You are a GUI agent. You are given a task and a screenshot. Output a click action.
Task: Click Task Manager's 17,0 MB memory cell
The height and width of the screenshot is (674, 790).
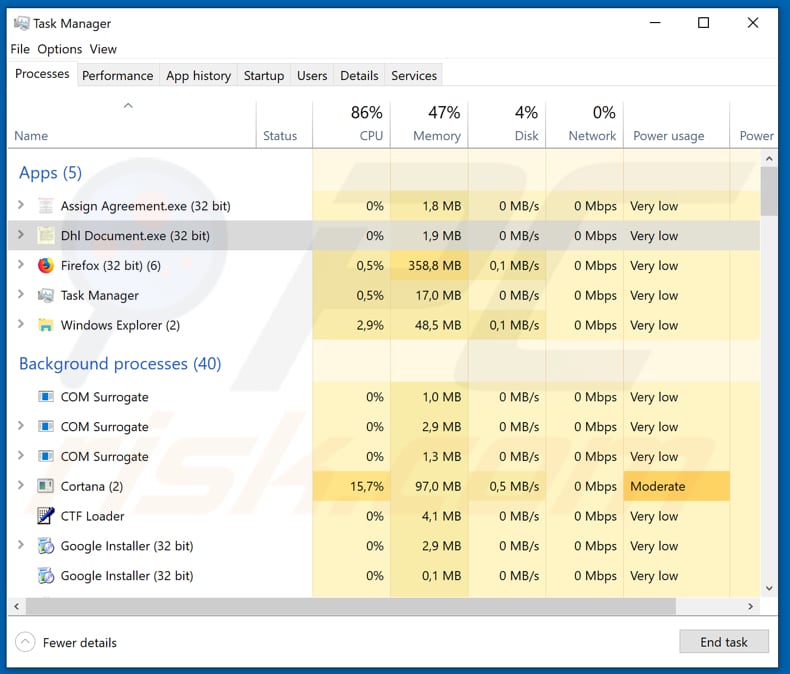(x=429, y=295)
